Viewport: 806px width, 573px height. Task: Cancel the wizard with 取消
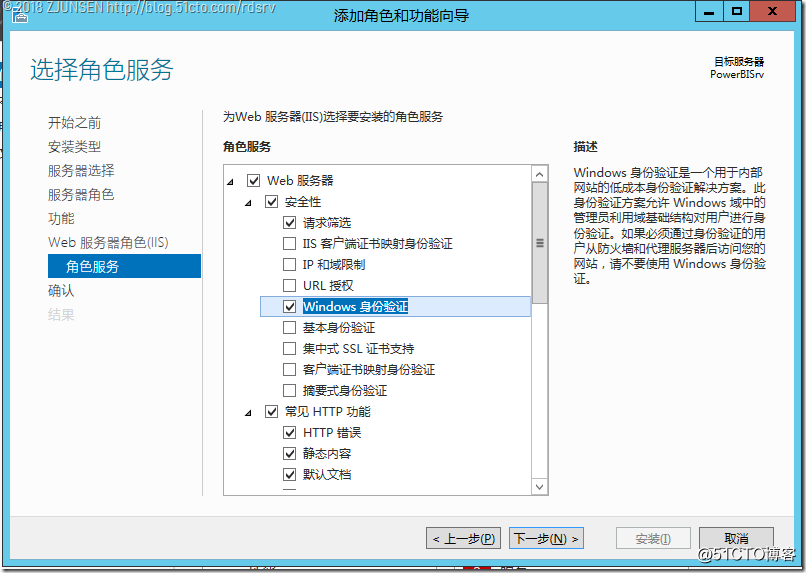(x=736, y=539)
